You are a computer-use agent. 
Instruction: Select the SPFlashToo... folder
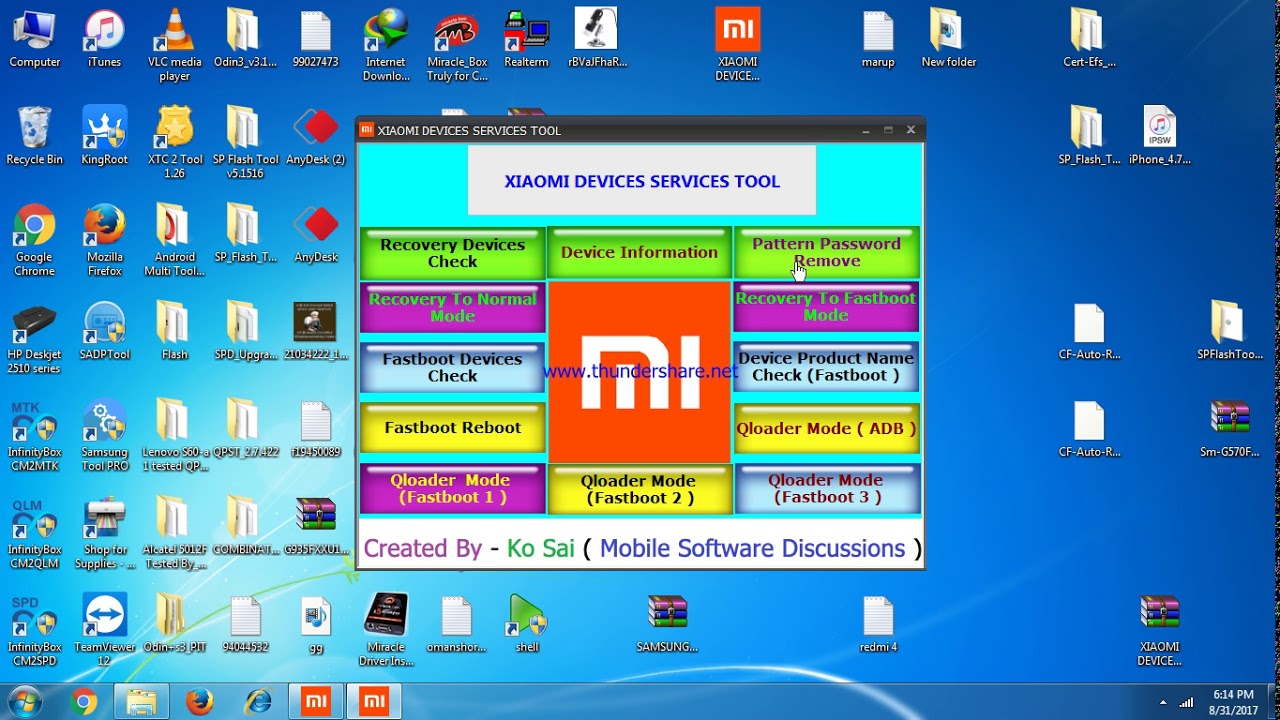coord(1230,331)
